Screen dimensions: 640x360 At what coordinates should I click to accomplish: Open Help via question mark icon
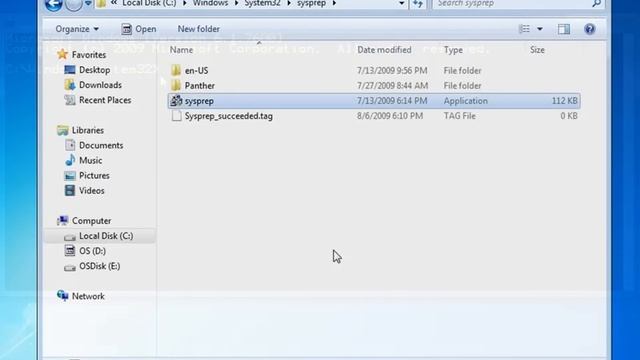[589, 29]
